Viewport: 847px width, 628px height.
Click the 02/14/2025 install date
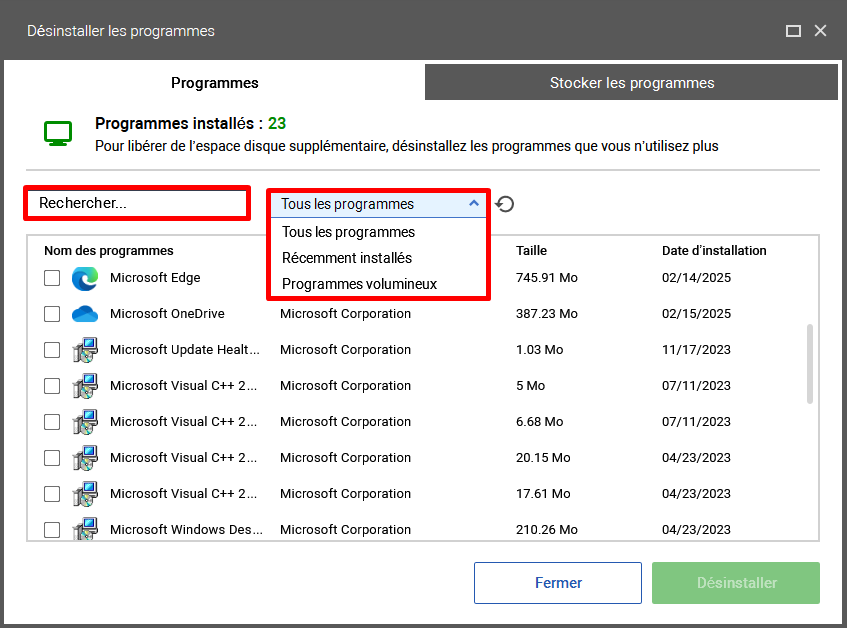pyautogui.click(x=696, y=278)
